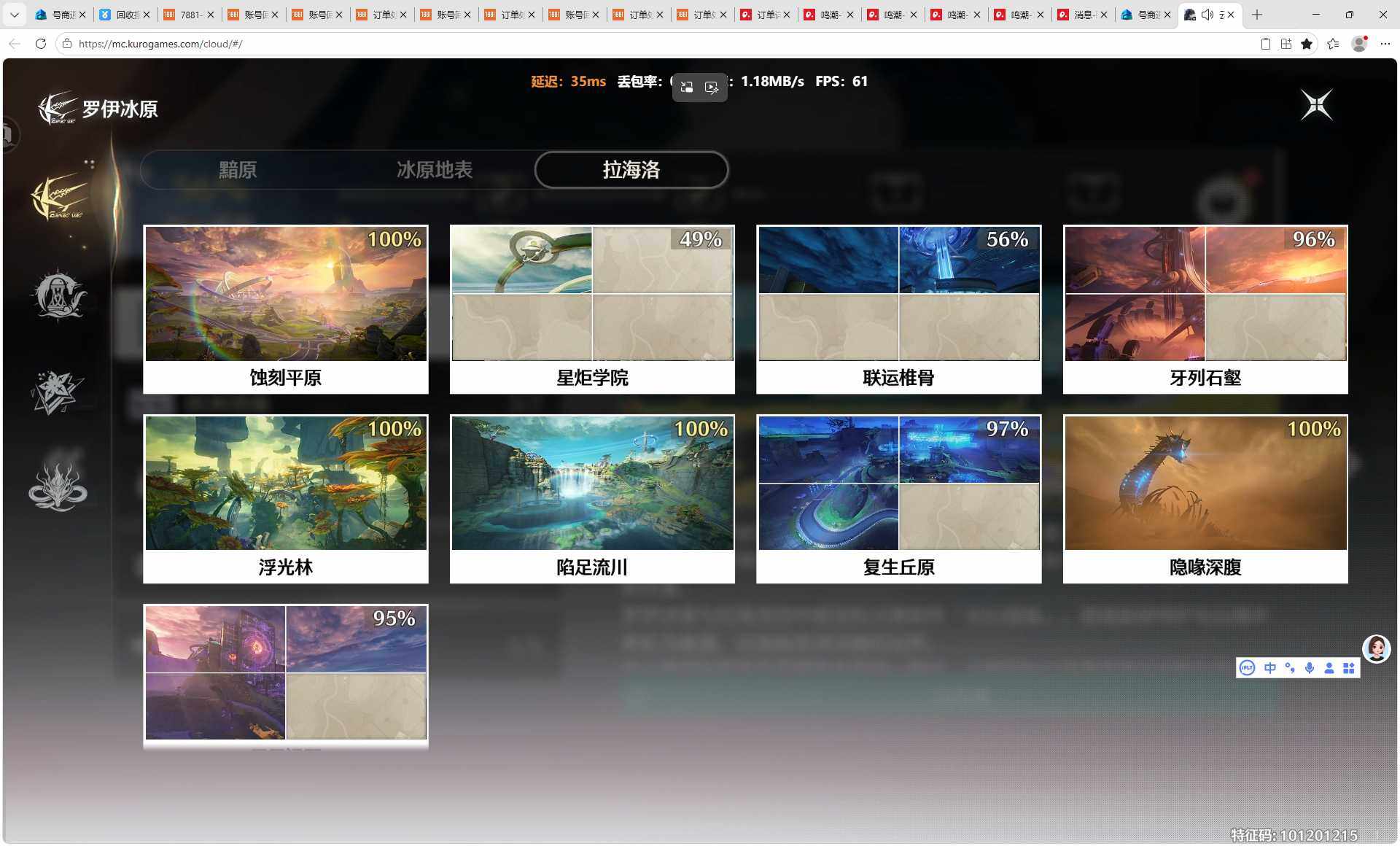
Task: Click the split screen icon in address bar
Action: [x=1286, y=44]
